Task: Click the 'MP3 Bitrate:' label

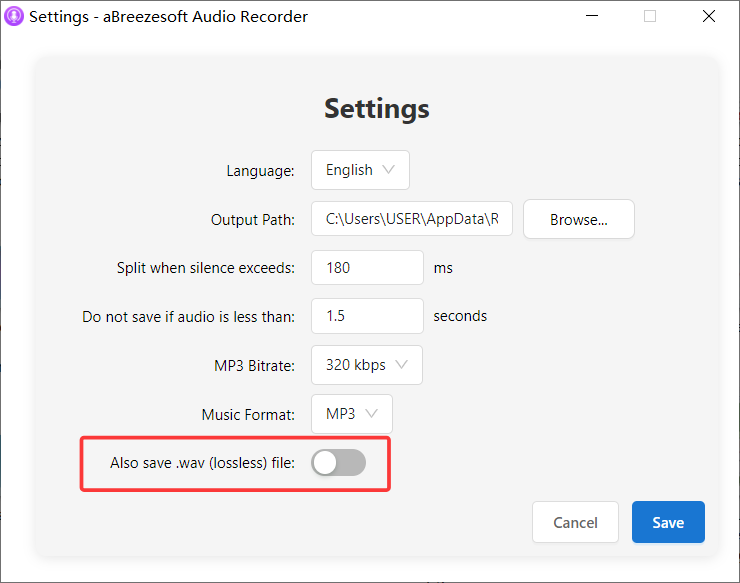Action: point(254,365)
